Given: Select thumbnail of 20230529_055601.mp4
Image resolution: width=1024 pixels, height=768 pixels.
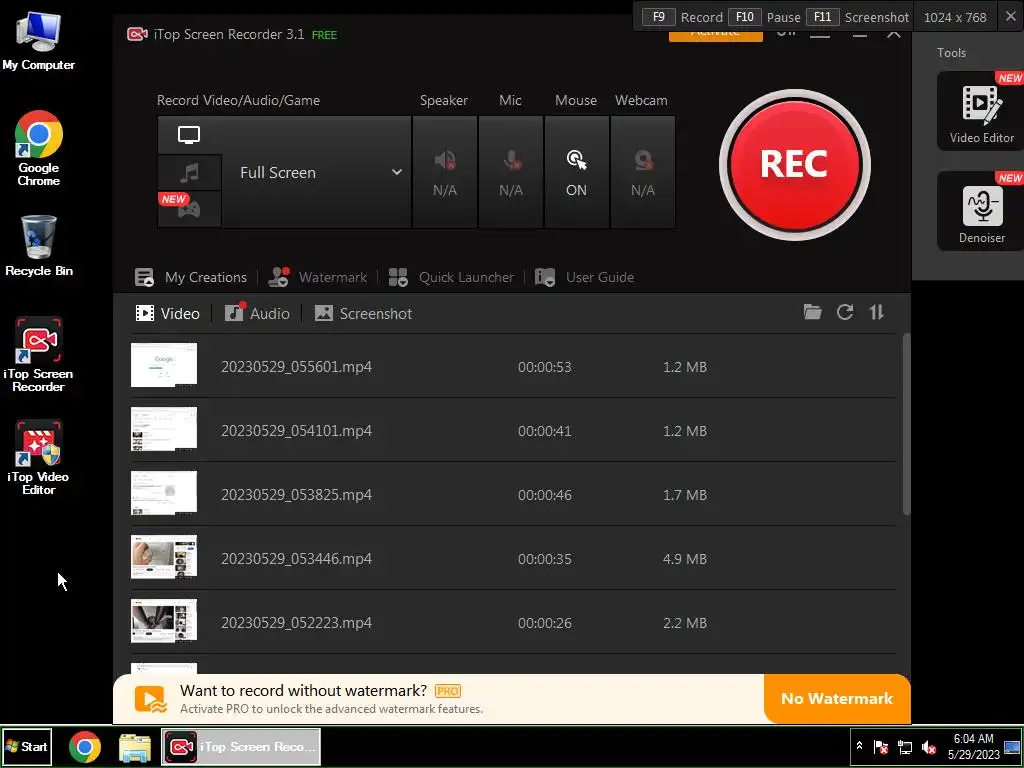Looking at the screenshot, I should (164, 365).
